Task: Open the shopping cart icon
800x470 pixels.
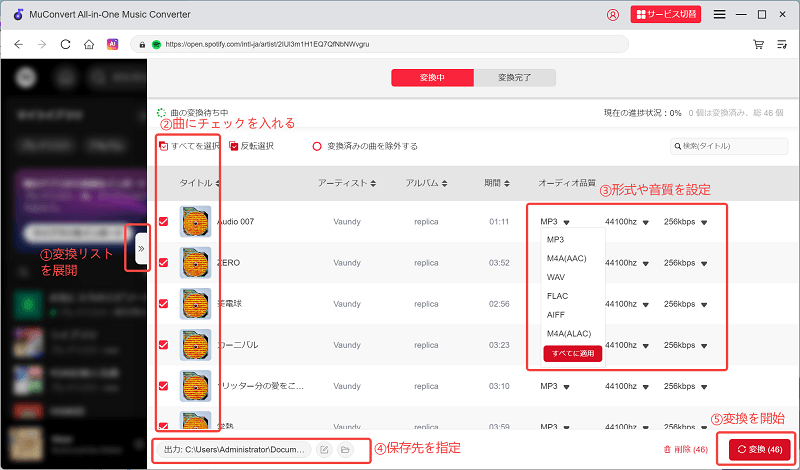Action: point(759,44)
